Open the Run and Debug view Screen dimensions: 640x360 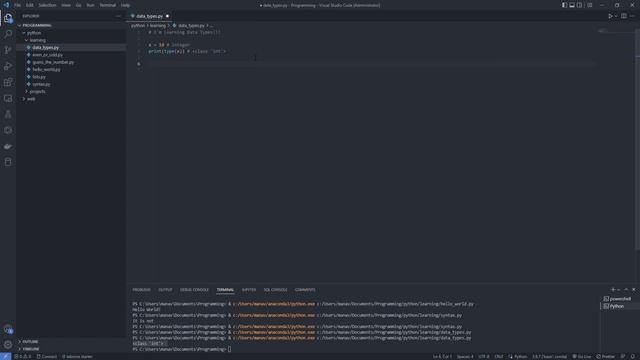(8, 66)
